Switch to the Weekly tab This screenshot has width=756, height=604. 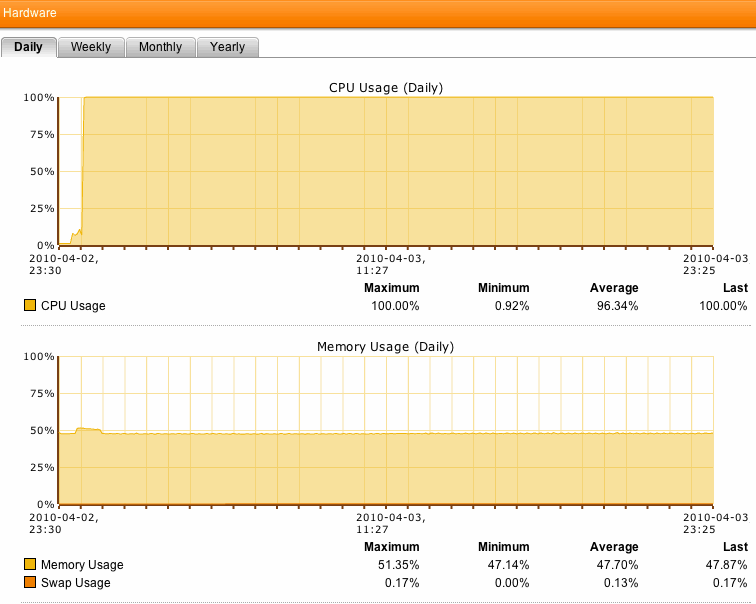(91, 47)
